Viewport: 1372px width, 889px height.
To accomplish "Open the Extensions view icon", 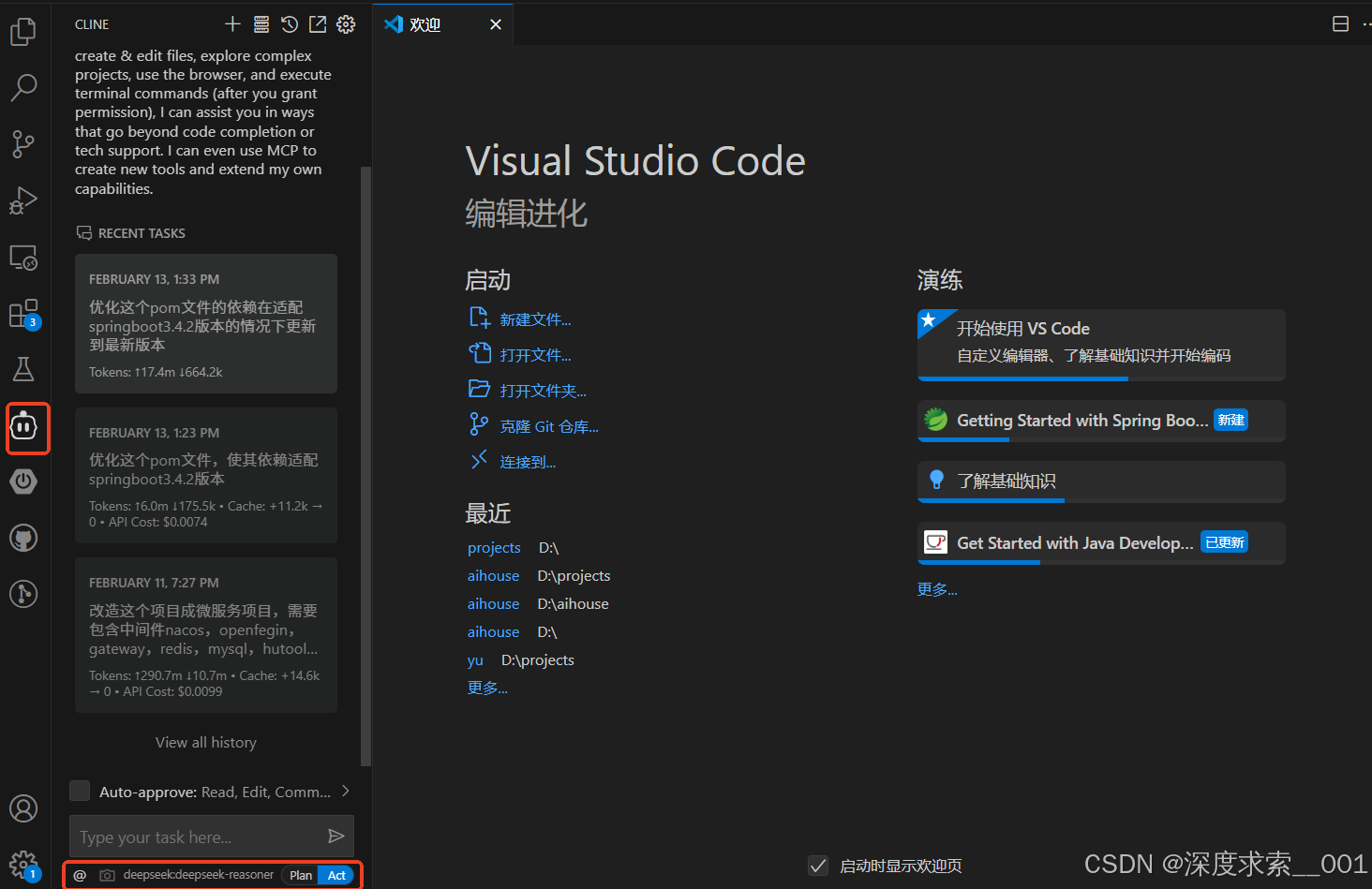I will (x=23, y=314).
